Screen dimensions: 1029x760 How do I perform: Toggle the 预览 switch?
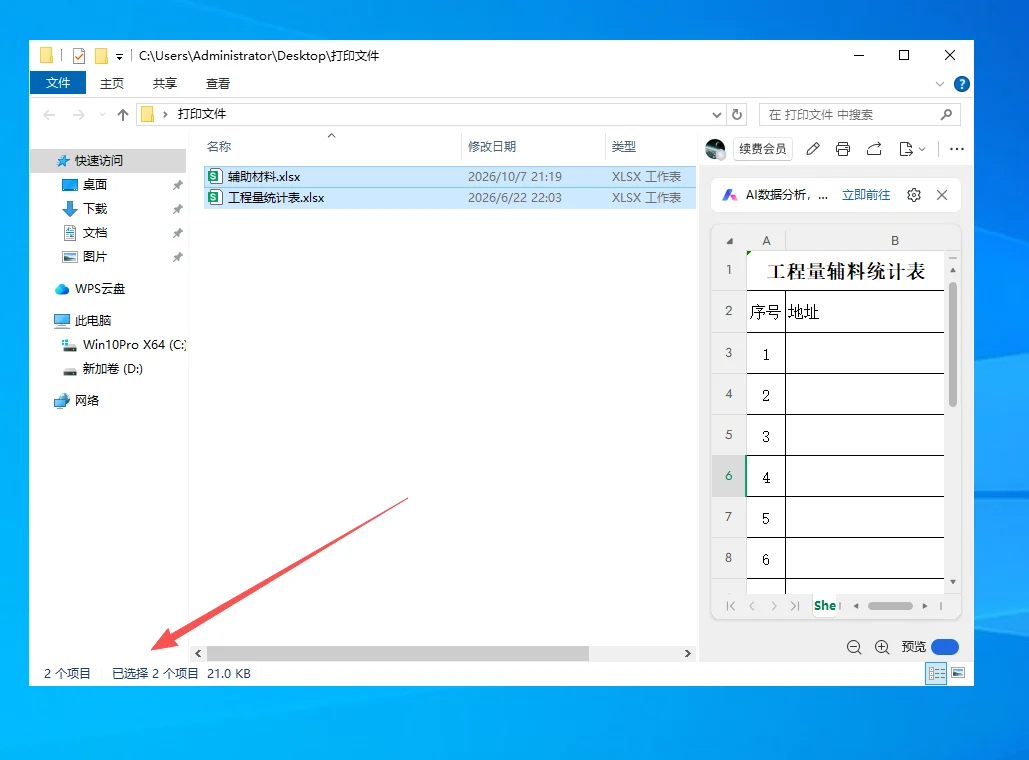click(x=945, y=647)
